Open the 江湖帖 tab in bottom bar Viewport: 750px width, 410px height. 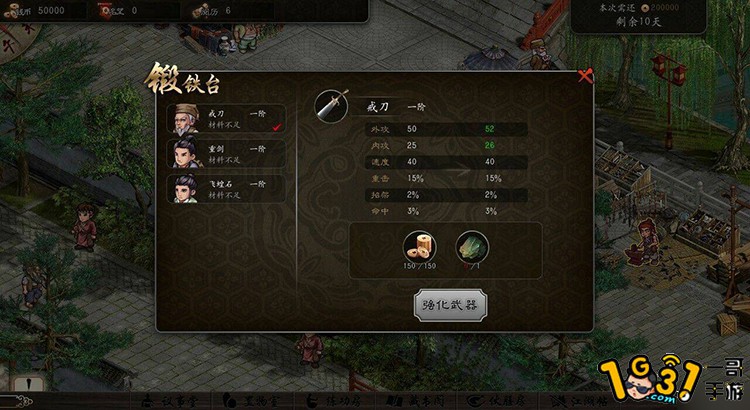[577, 401]
